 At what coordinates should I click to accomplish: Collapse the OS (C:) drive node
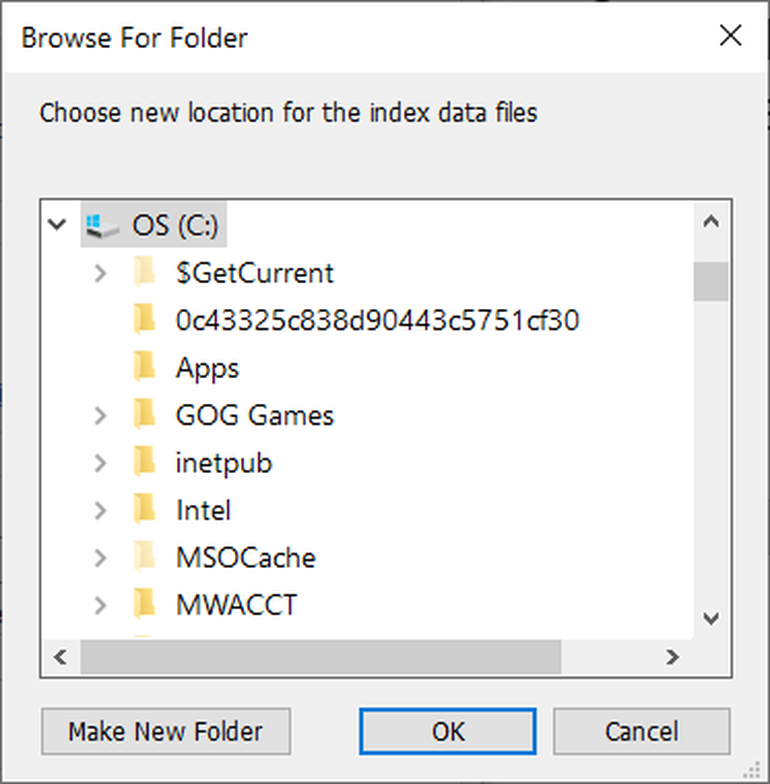click(56, 225)
